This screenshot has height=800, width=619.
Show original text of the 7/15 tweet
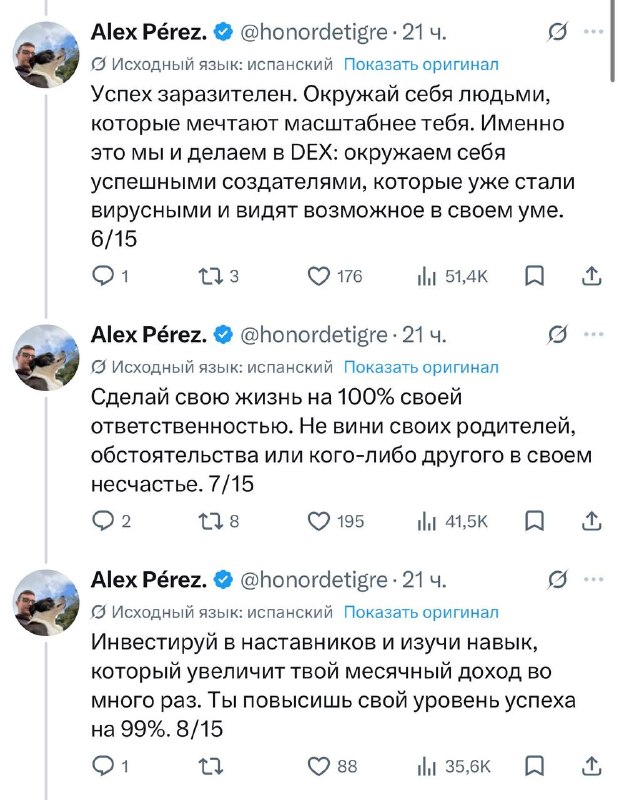(421, 367)
